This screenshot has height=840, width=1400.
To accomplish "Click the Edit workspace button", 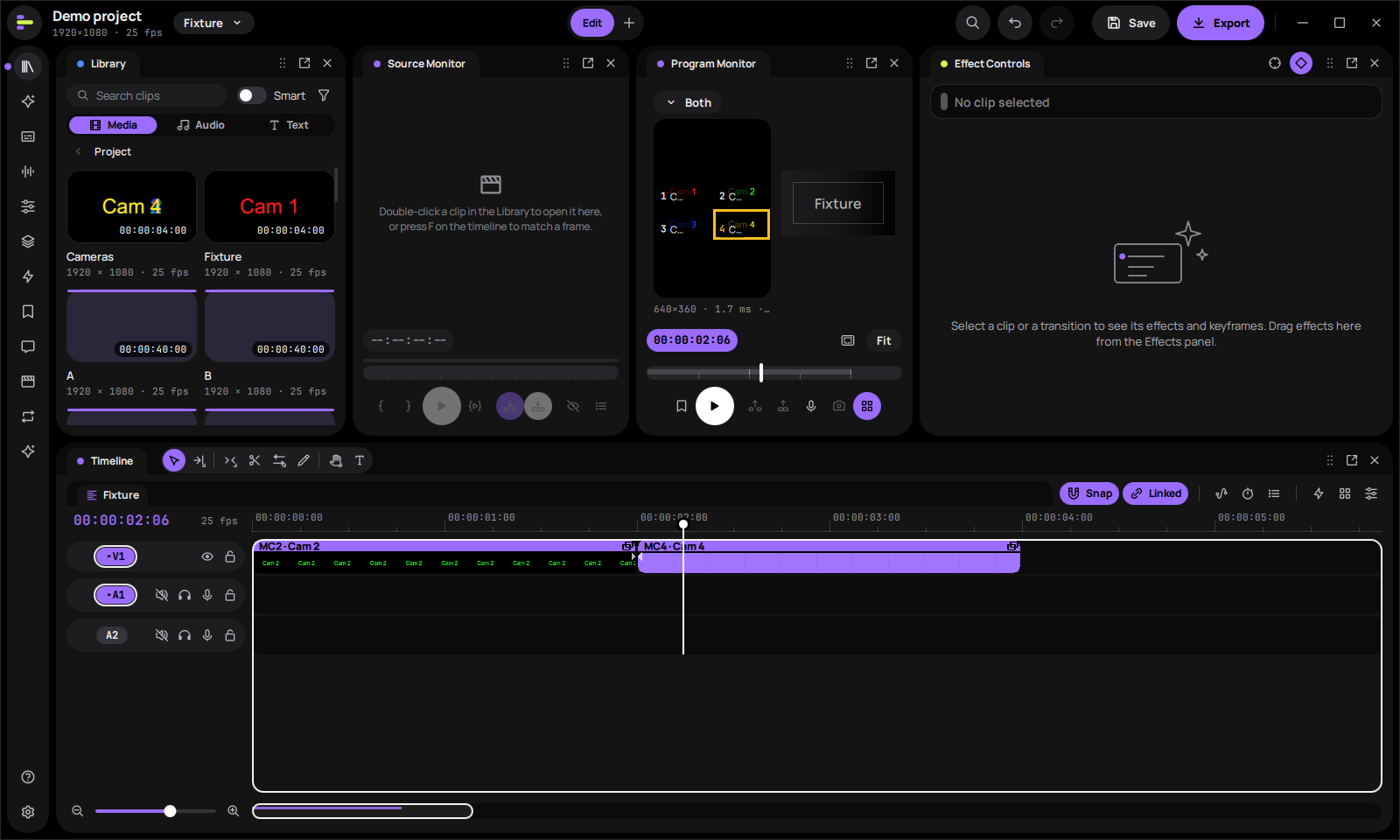I will click(x=592, y=23).
